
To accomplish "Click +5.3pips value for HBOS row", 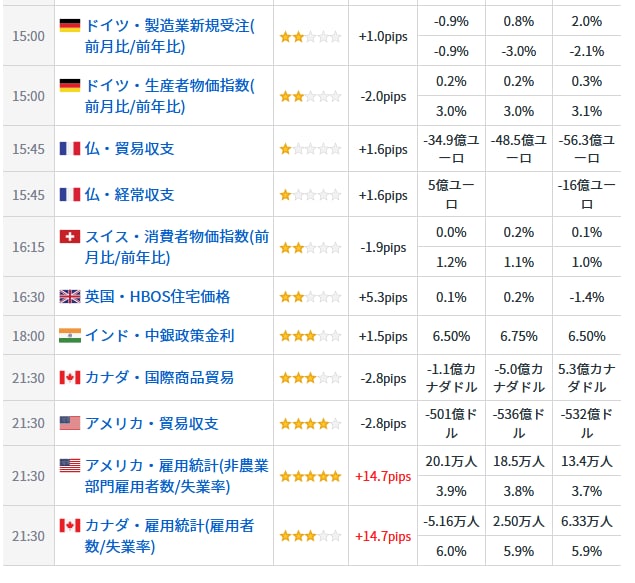I will pos(383,297).
